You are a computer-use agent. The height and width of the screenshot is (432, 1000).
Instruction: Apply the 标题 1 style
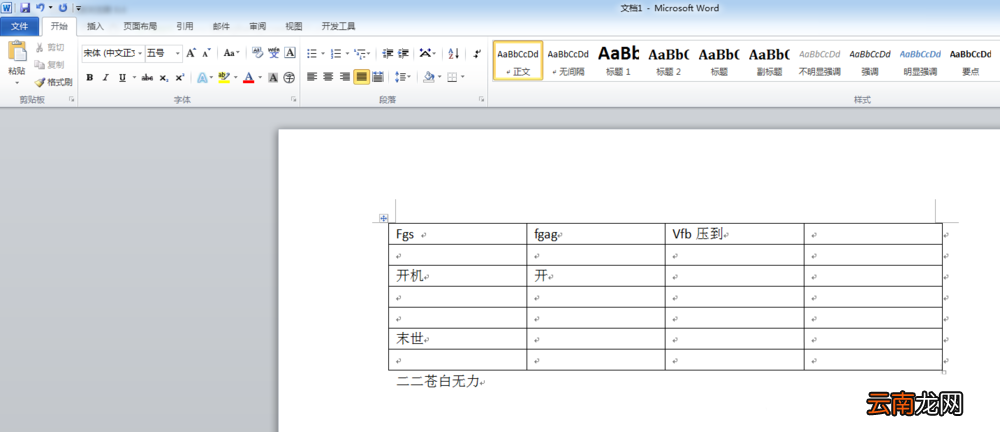pos(618,61)
